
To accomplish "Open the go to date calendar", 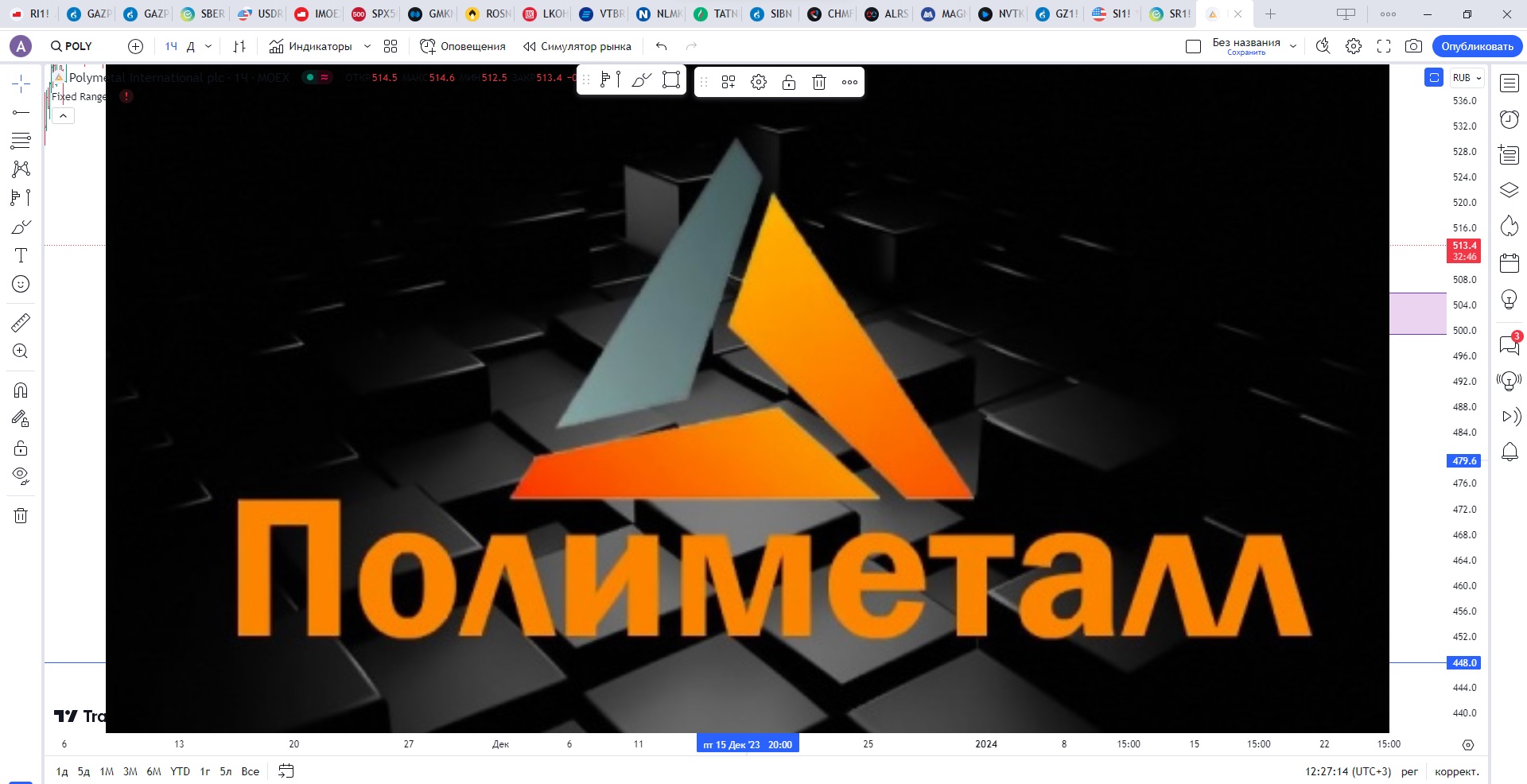I will coord(286,771).
